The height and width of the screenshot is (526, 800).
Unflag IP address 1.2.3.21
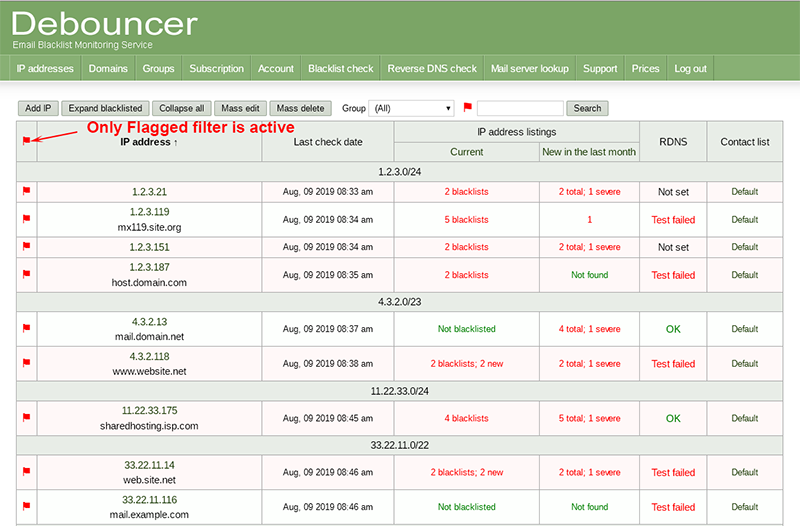27,191
